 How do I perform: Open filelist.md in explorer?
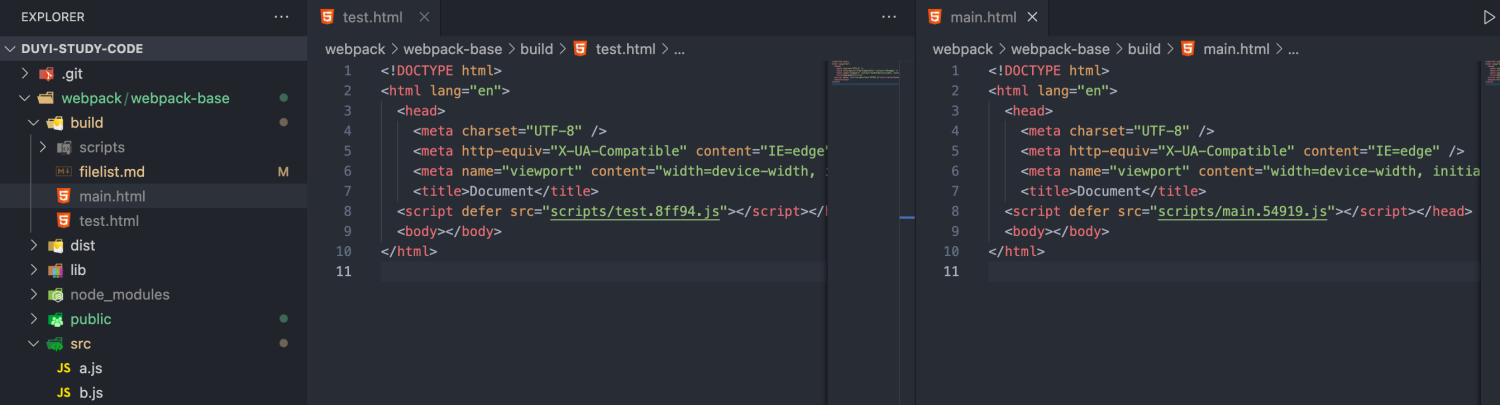click(112, 172)
